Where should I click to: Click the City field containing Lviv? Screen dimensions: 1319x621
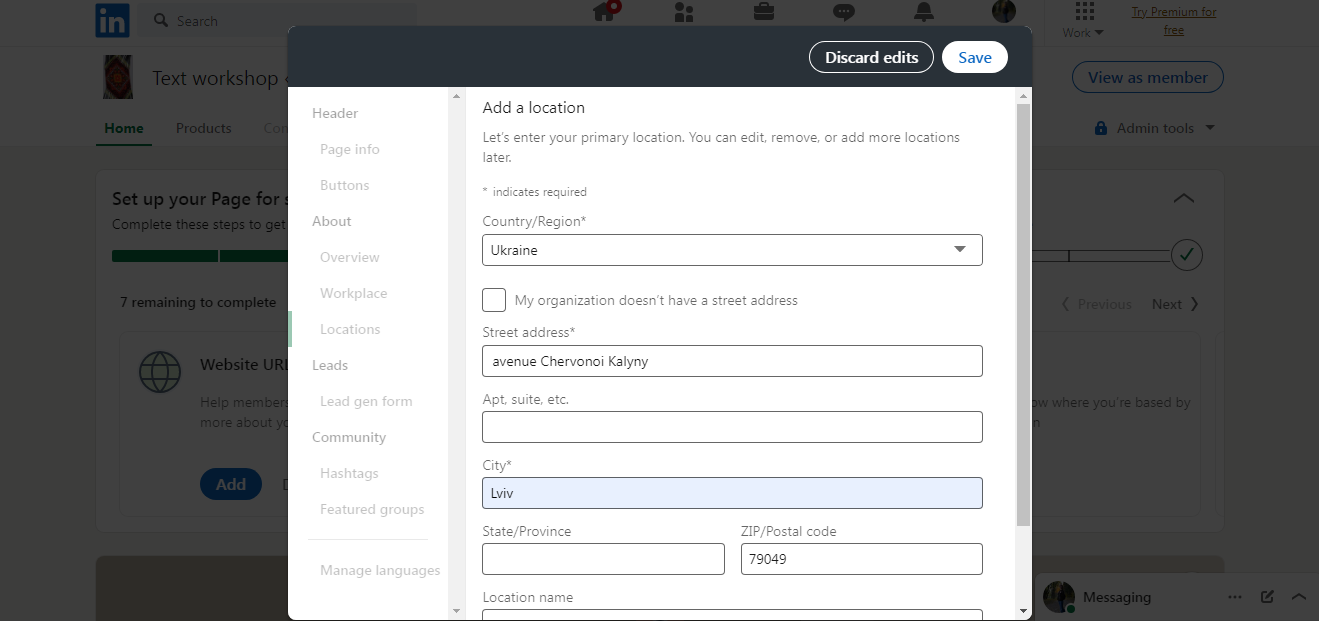pos(732,493)
